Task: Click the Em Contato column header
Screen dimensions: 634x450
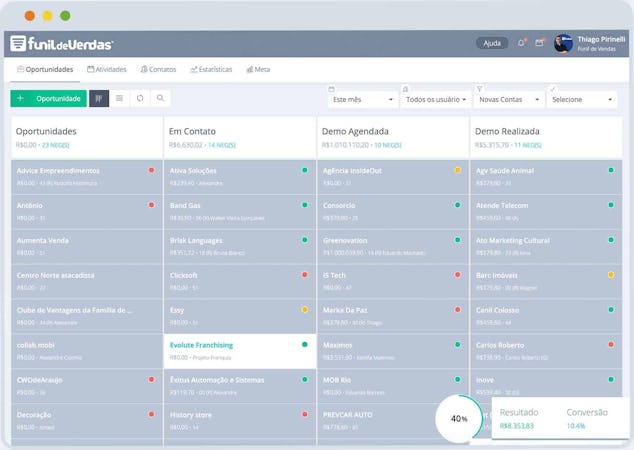Action: pyautogui.click(x=240, y=137)
